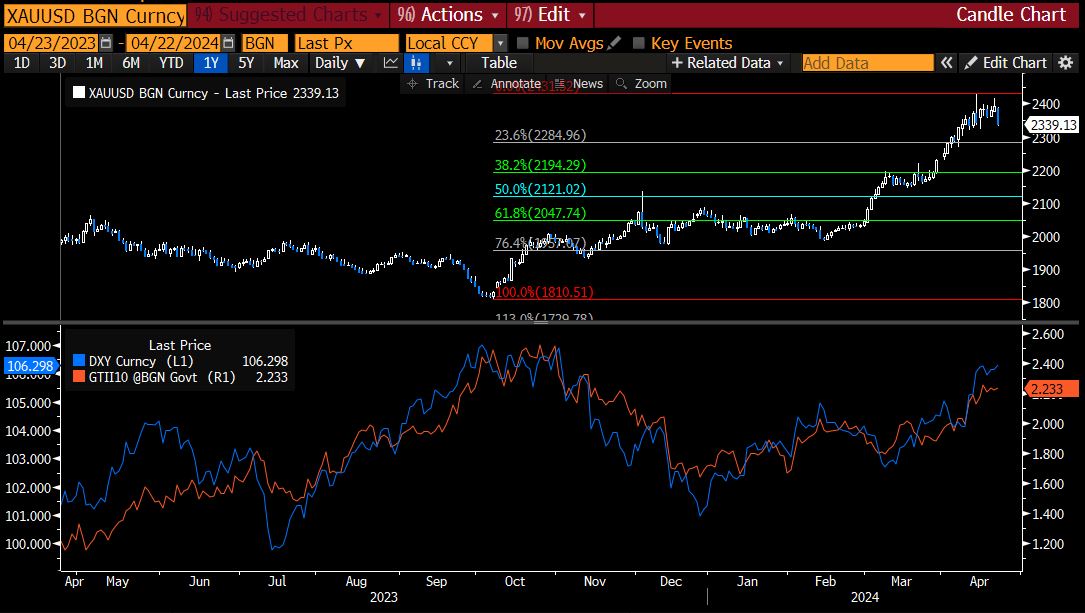Click the XAUUSD BGN Curncy security field
The width and height of the screenshot is (1085, 613).
[95, 15]
